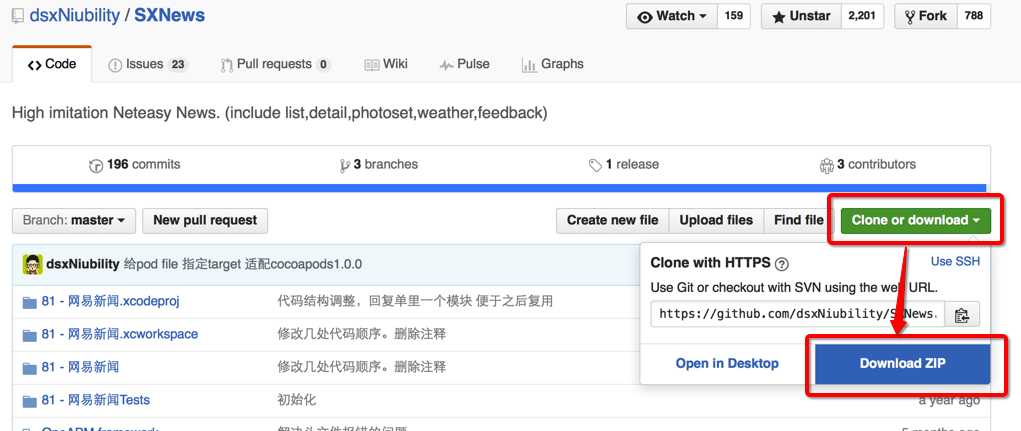This screenshot has width=1021, height=431.
Task: Switch to the Issues tab
Action: (x=147, y=64)
